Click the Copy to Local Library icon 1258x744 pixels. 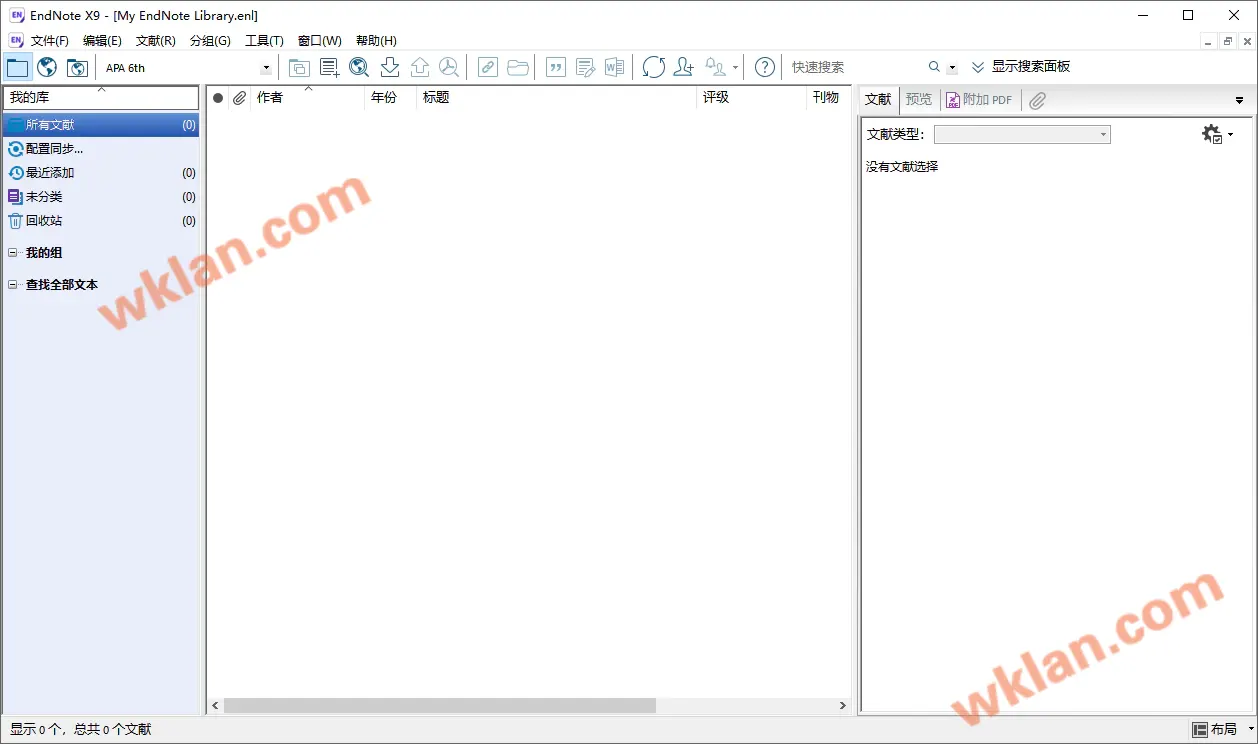tap(299, 67)
